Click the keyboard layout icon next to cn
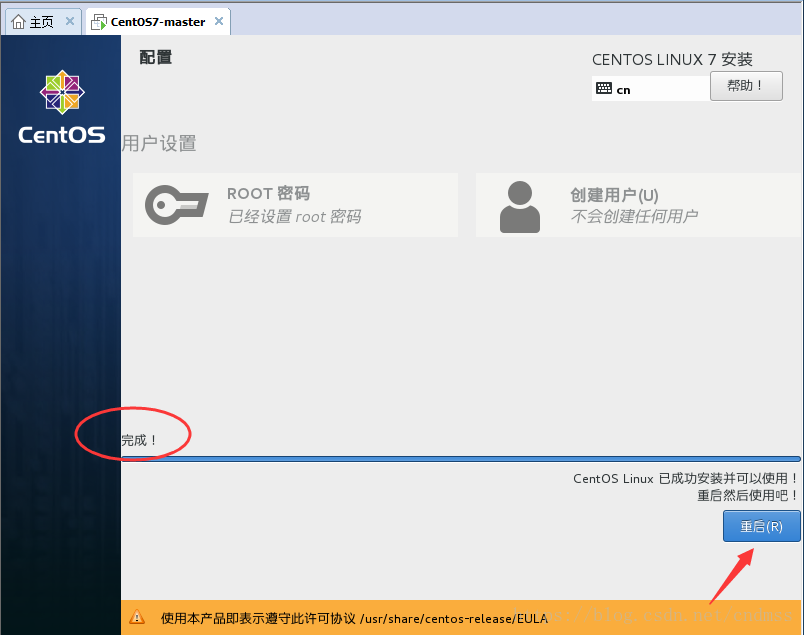The width and height of the screenshot is (804, 635). pos(606,89)
